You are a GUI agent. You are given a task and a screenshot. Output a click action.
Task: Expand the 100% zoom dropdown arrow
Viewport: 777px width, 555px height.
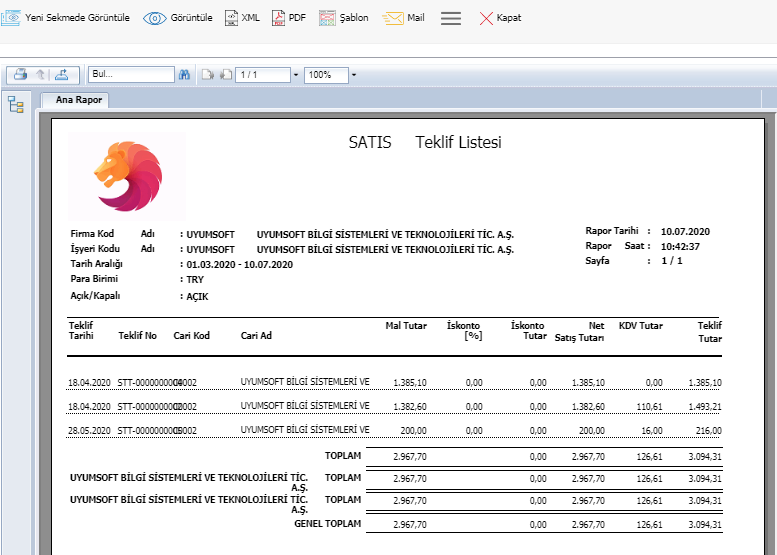[354, 75]
